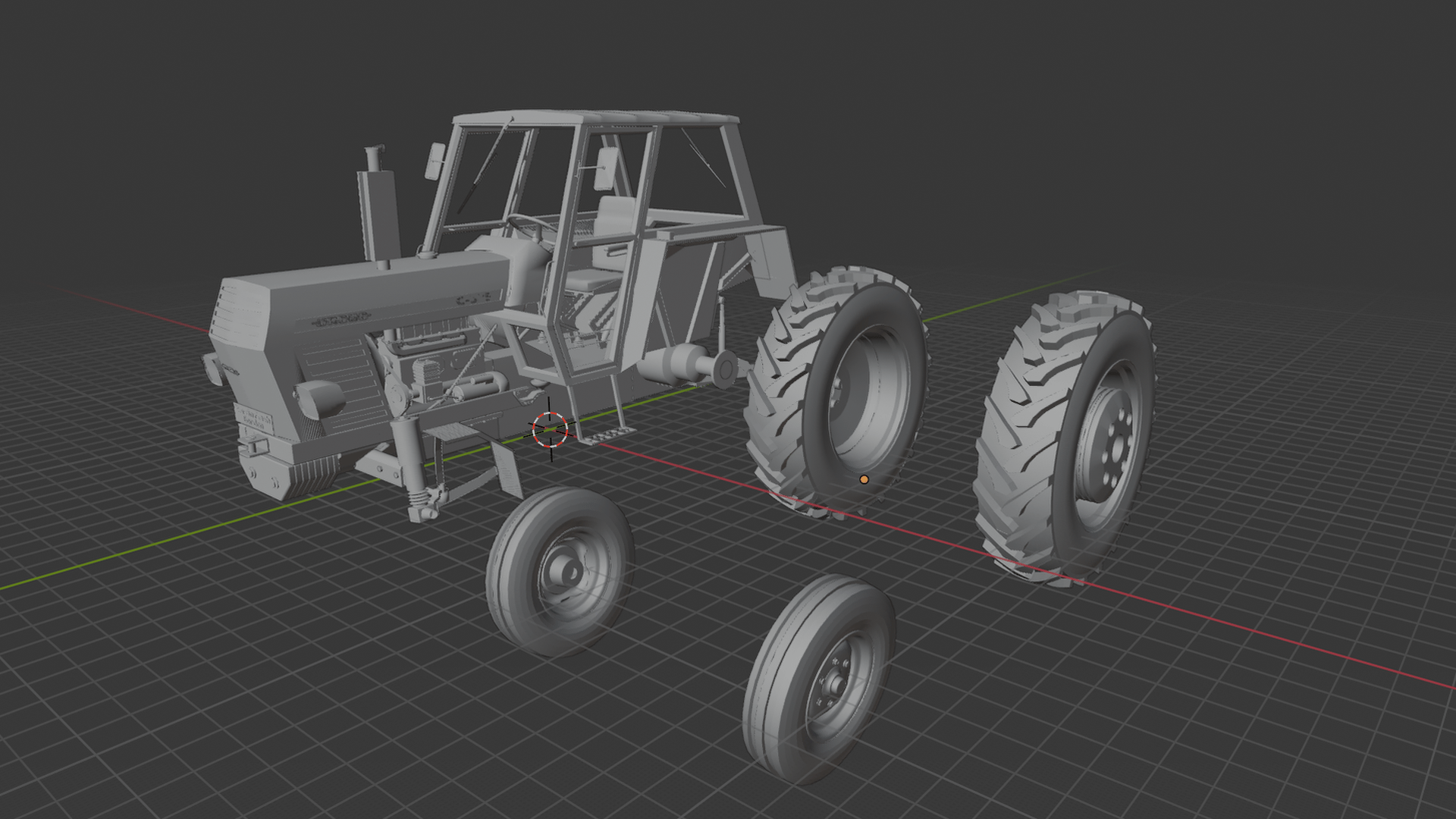Click the side mirror on cab door pillar
Image resolution: width=1456 pixels, height=819 pixels.
click(x=605, y=168)
